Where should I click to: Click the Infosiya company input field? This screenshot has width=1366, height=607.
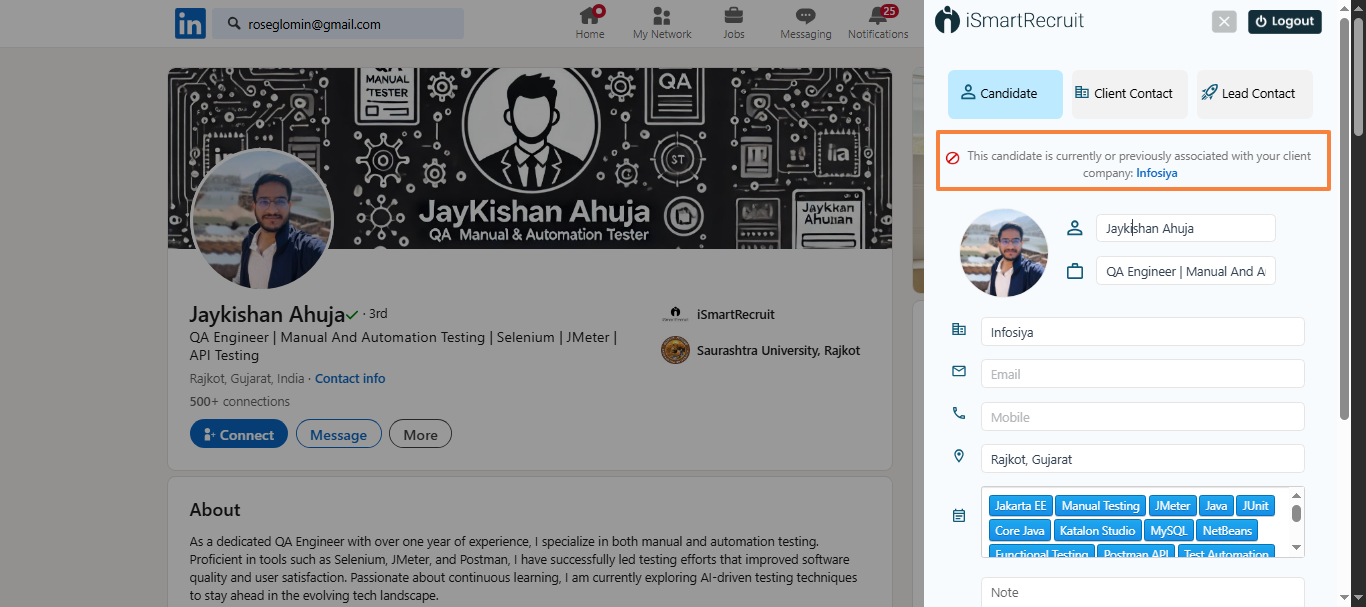point(1143,332)
